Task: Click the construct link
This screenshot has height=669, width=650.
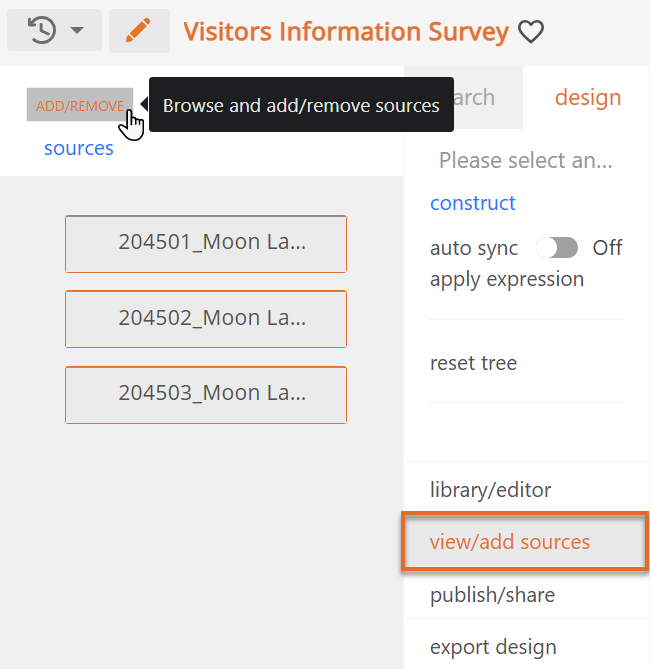Action: (x=473, y=203)
